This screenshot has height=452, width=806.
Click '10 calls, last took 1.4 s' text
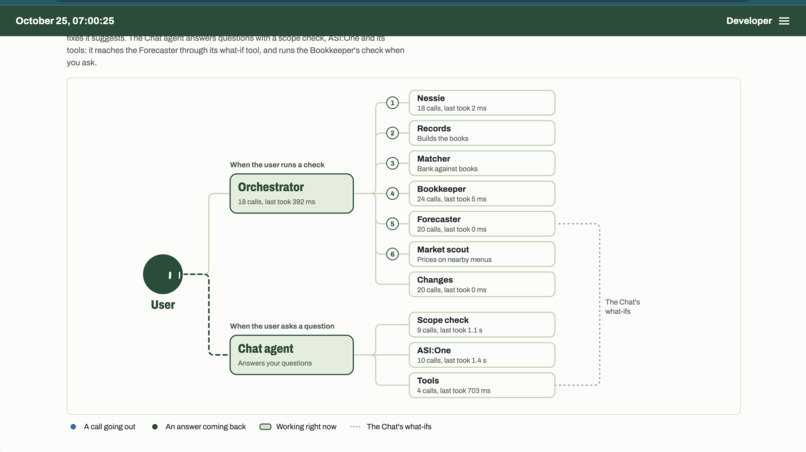pyautogui.click(x=451, y=360)
